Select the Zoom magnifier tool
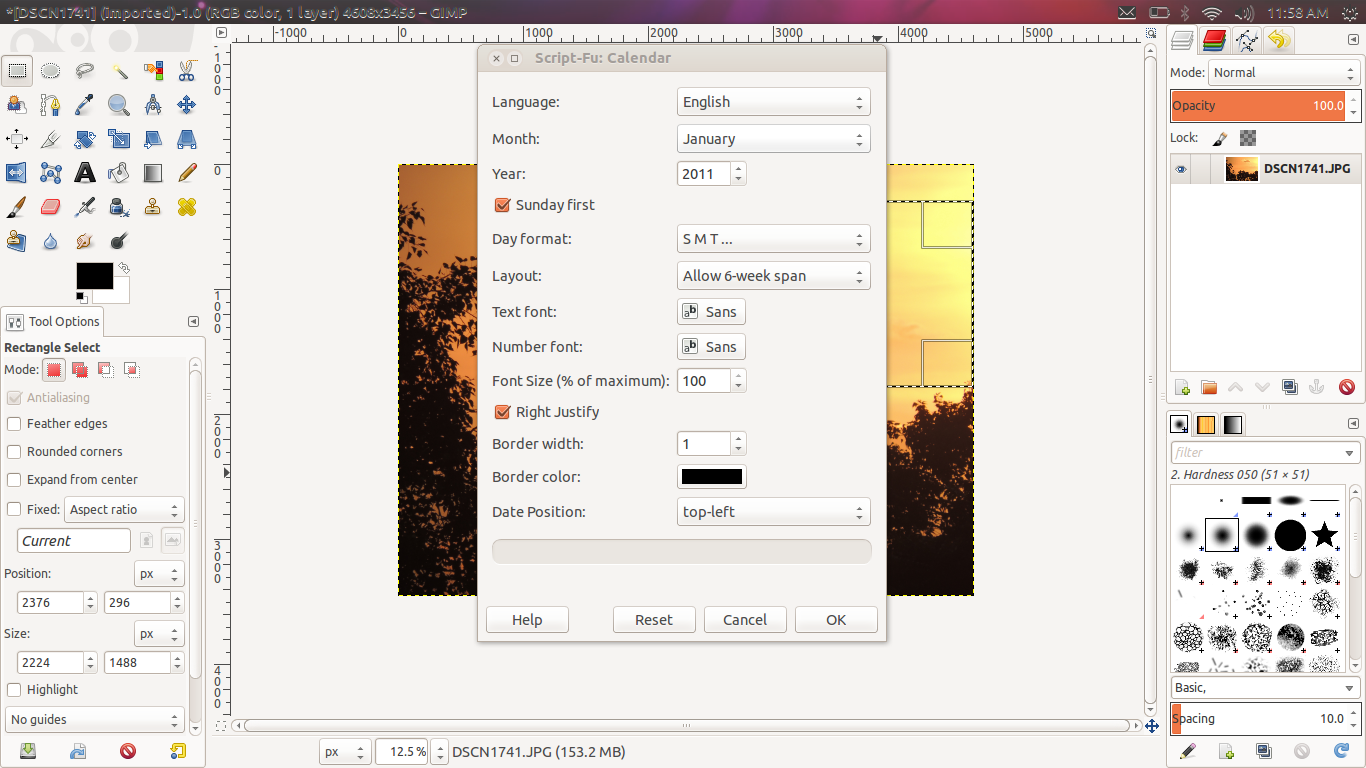1366x768 pixels. pos(119,105)
